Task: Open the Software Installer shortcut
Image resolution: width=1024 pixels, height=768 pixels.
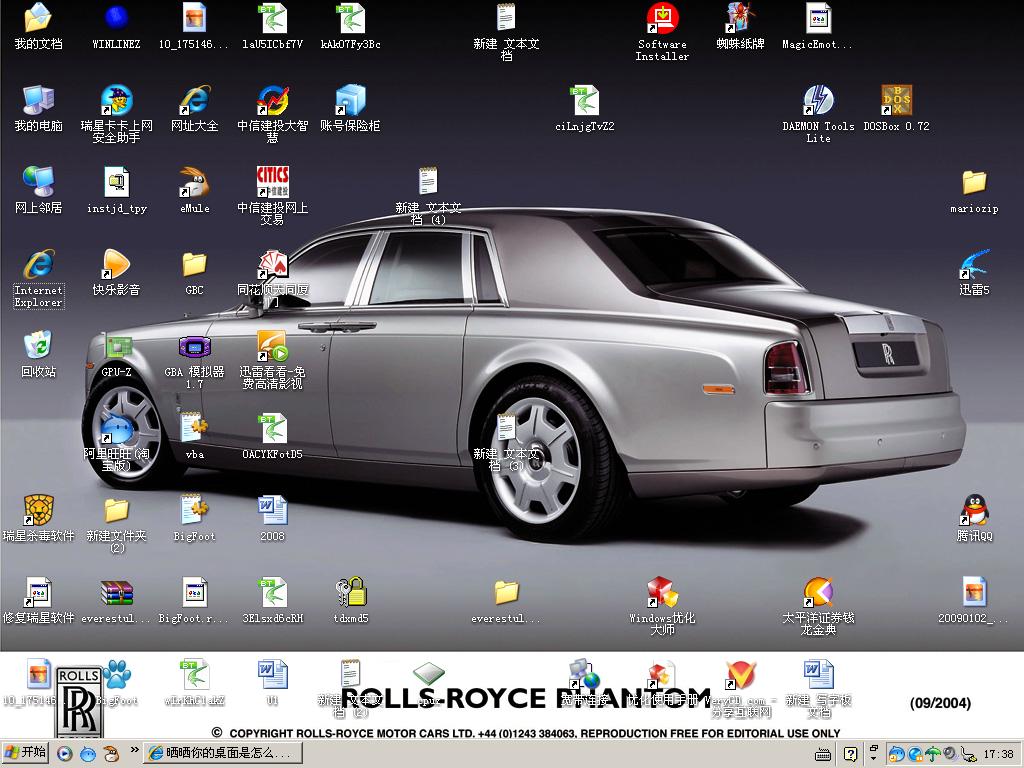Action: pyautogui.click(x=662, y=19)
